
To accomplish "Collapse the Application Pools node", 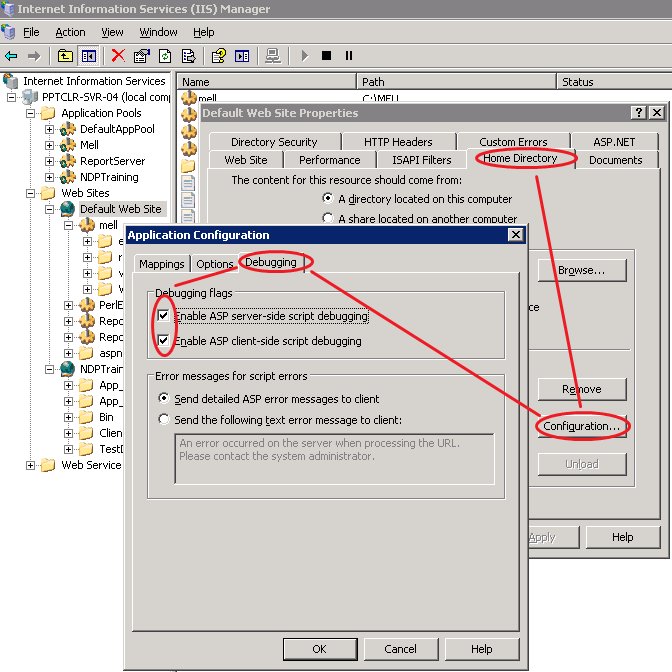I will click(30, 113).
